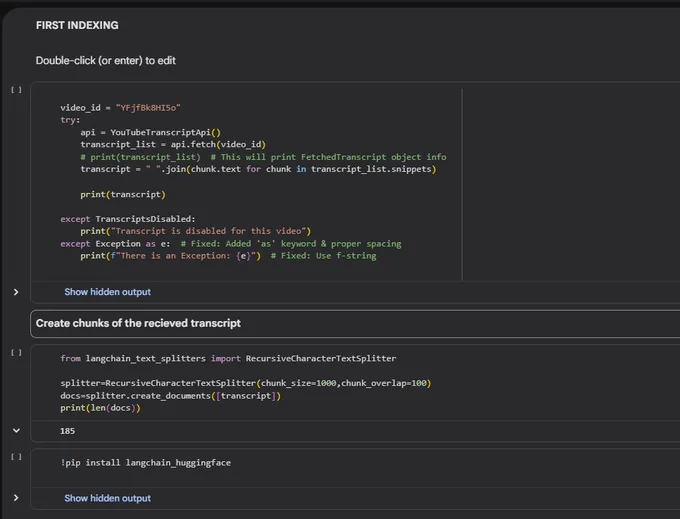Viewport: 680px width, 519px height.
Task: Run the RecursiveCharacterTextSplitter cell
Action: [x=16, y=353]
